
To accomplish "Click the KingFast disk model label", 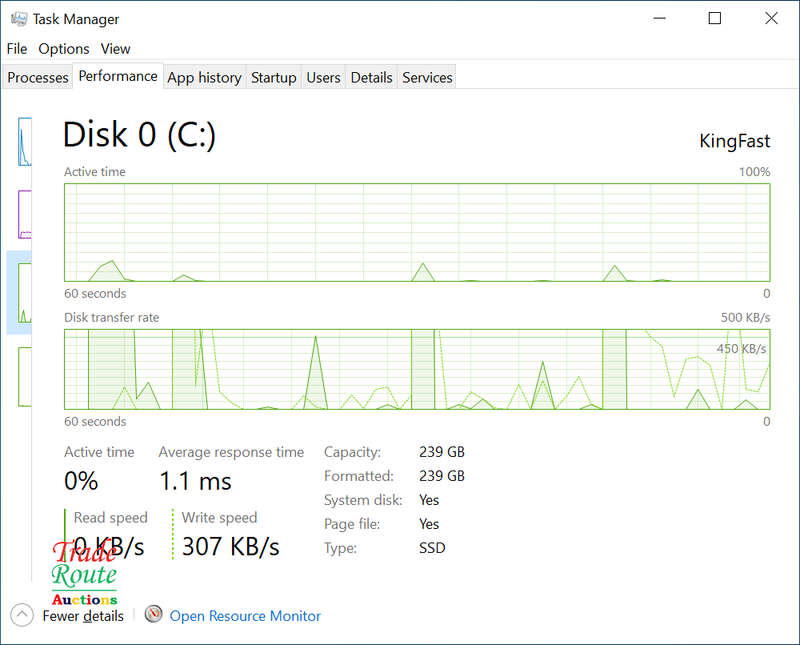I will (x=734, y=141).
